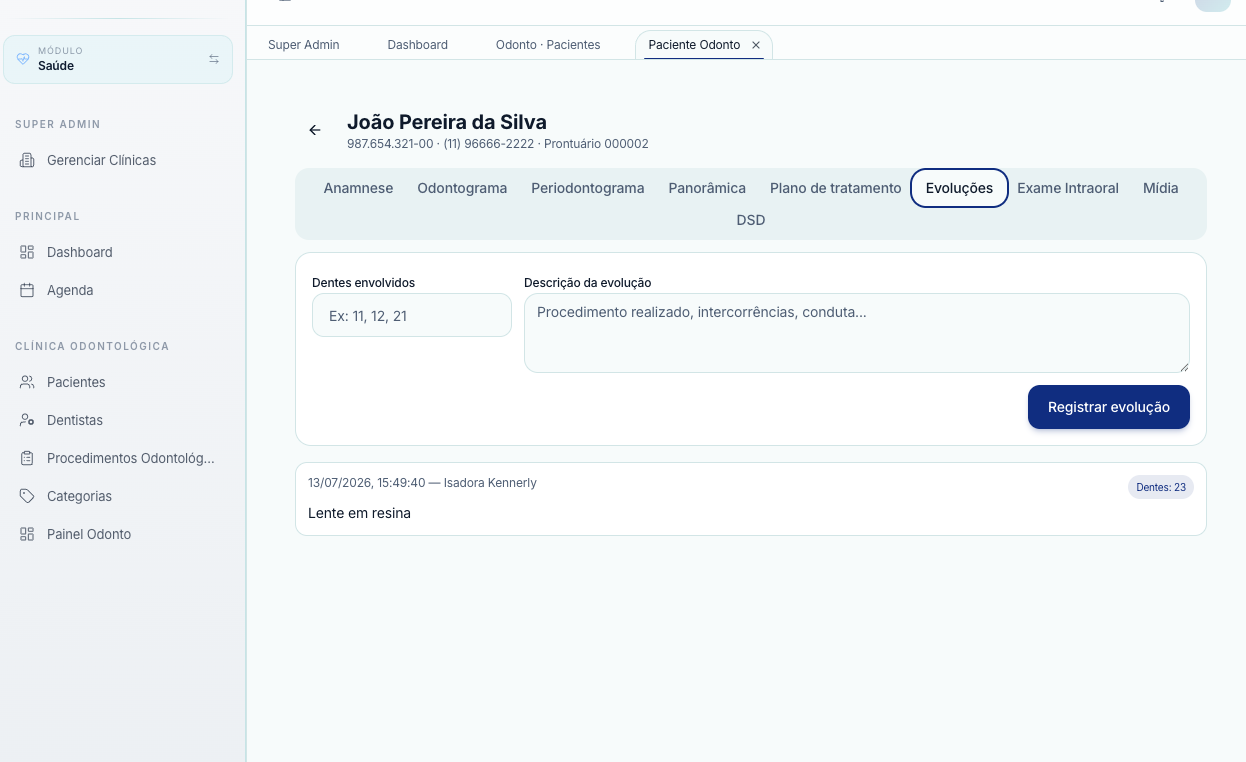Screen dimensions: 1246x762
Task: Select the Plano de tratamento tab
Action: 836,188
